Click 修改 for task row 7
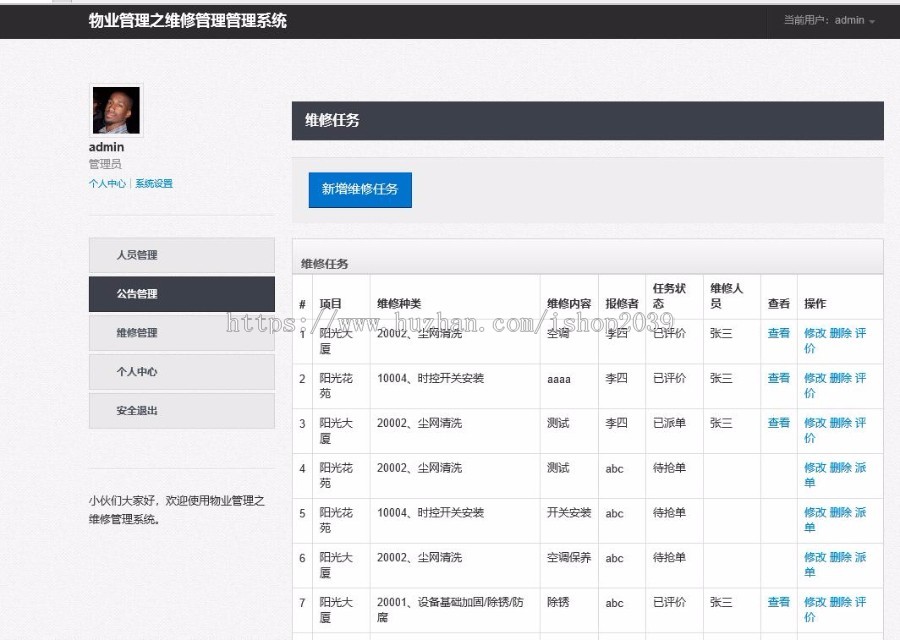The height and width of the screenshot is (640, 900). (815, 602)
